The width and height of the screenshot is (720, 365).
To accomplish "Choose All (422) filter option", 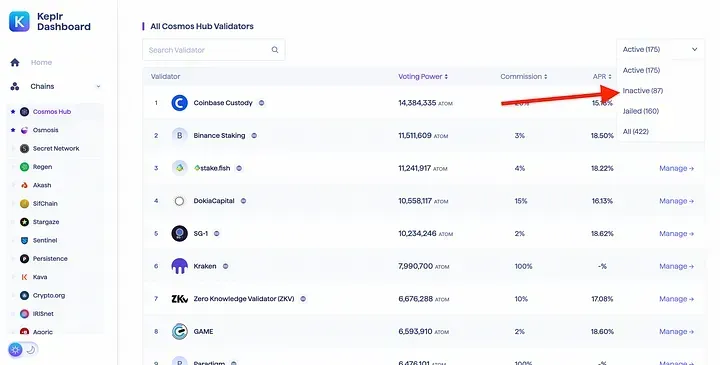I will [636, 131].
